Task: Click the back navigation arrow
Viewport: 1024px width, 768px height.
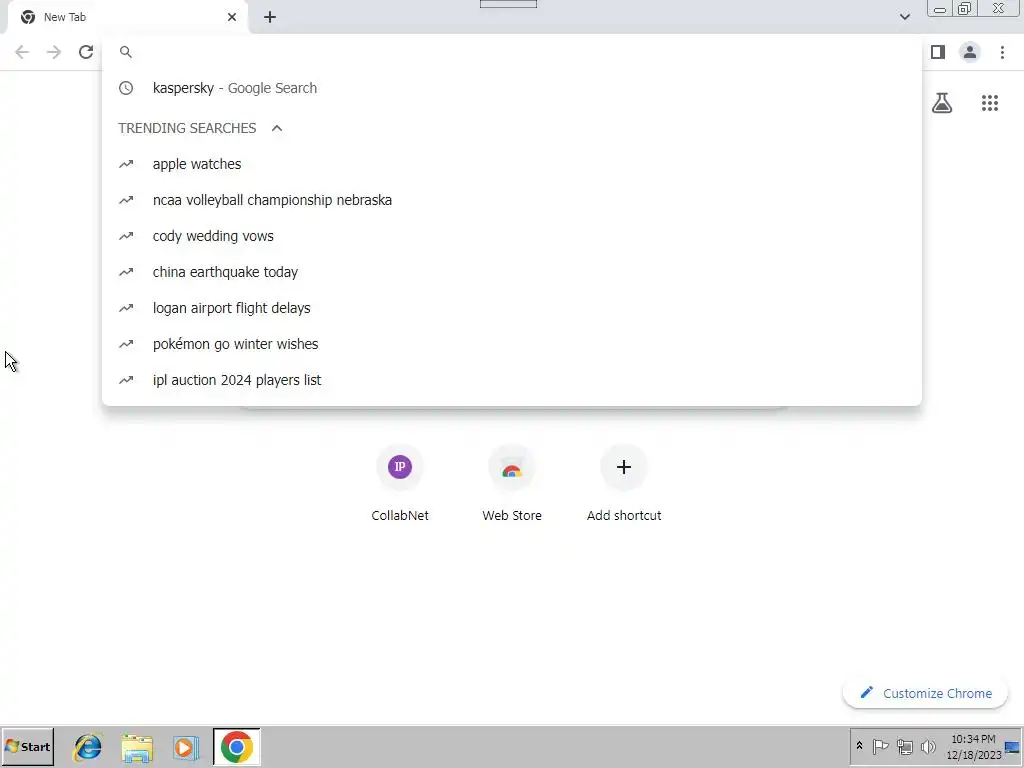Action: pyautogui.click(x=22, y=52)
